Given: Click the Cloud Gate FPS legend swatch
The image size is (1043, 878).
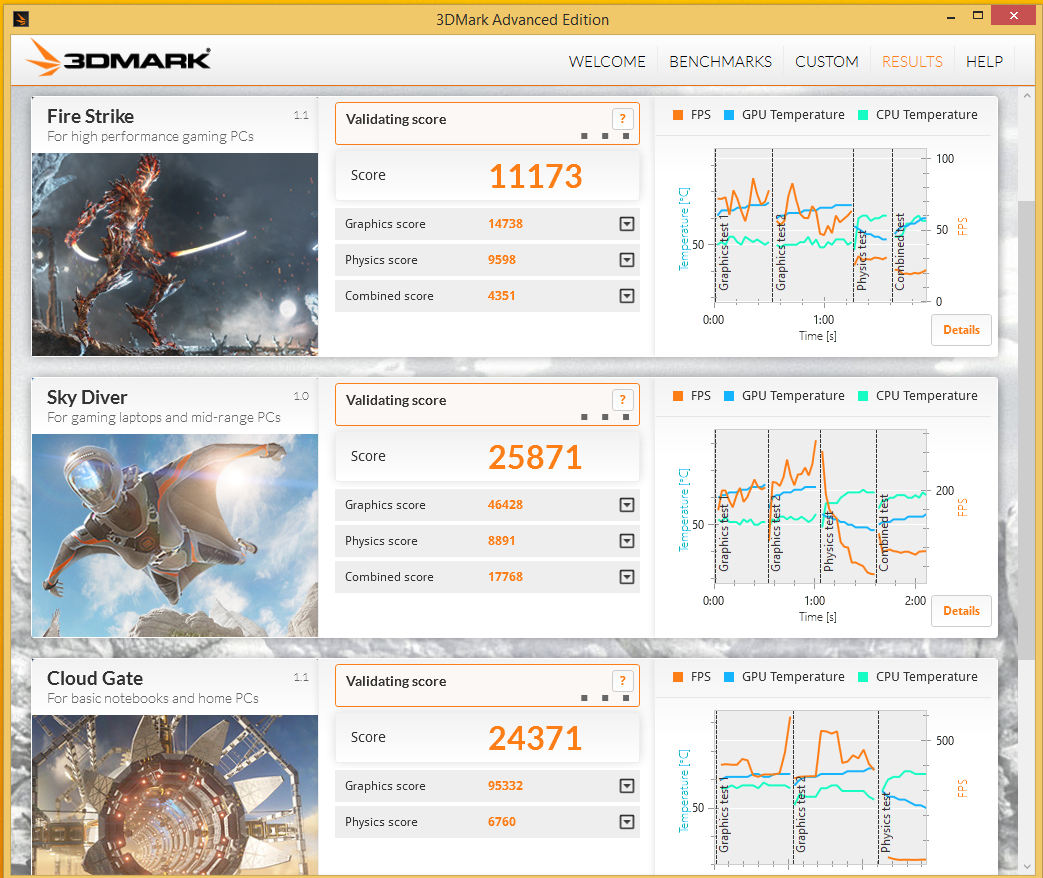Looking at the screenshot, I should 678,676.
